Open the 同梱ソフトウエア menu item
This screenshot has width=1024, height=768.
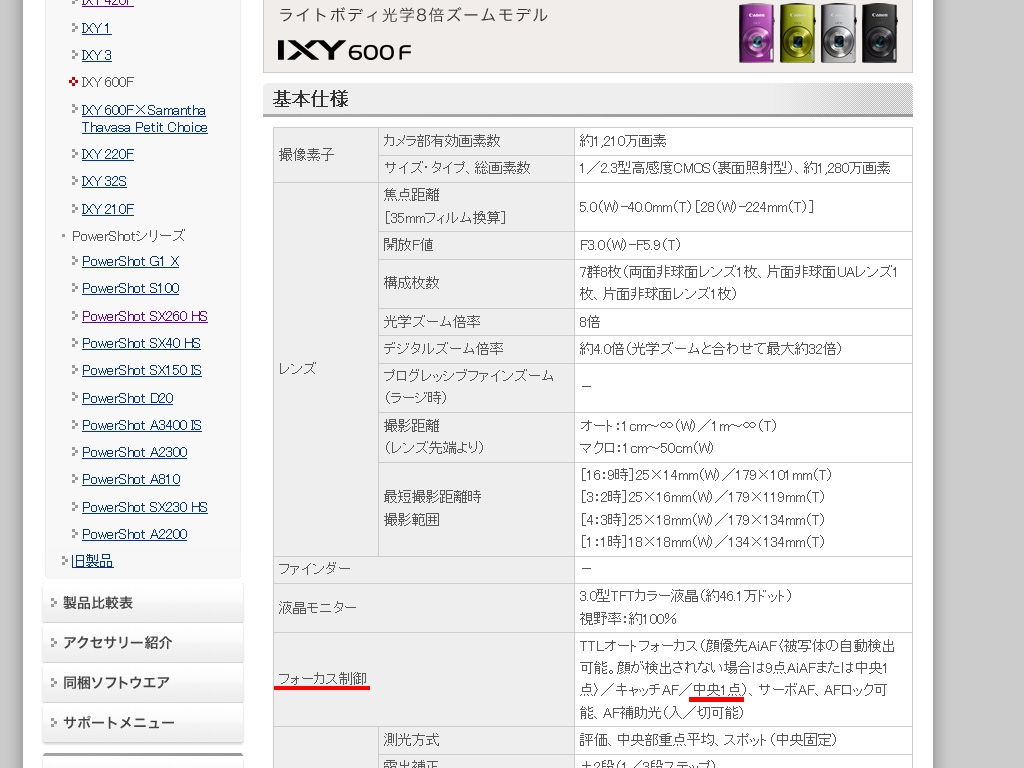(116, 683)
